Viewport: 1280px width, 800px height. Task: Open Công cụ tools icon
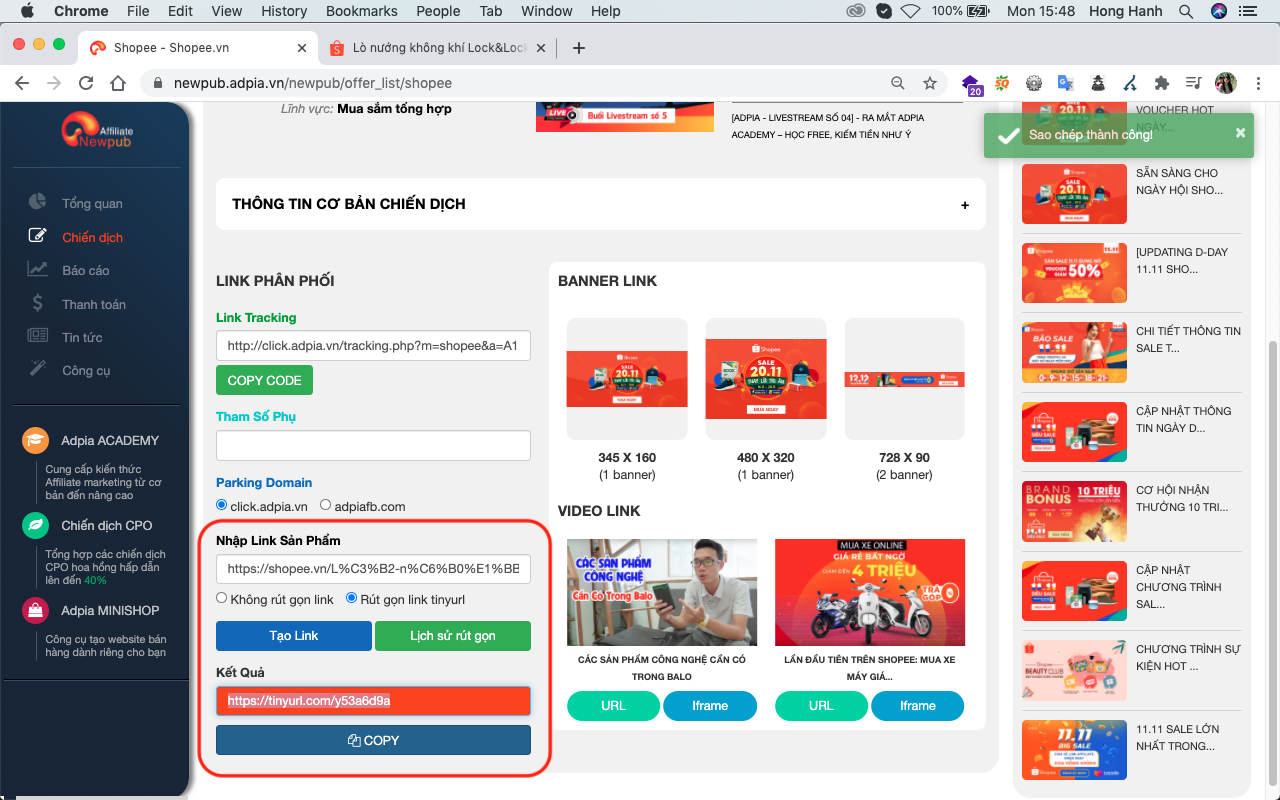37,369
